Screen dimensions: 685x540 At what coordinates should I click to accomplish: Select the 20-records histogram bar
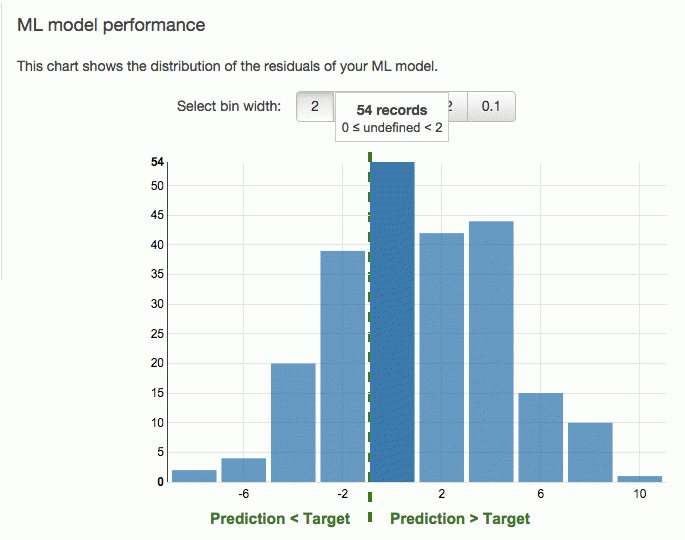(293, 422)
